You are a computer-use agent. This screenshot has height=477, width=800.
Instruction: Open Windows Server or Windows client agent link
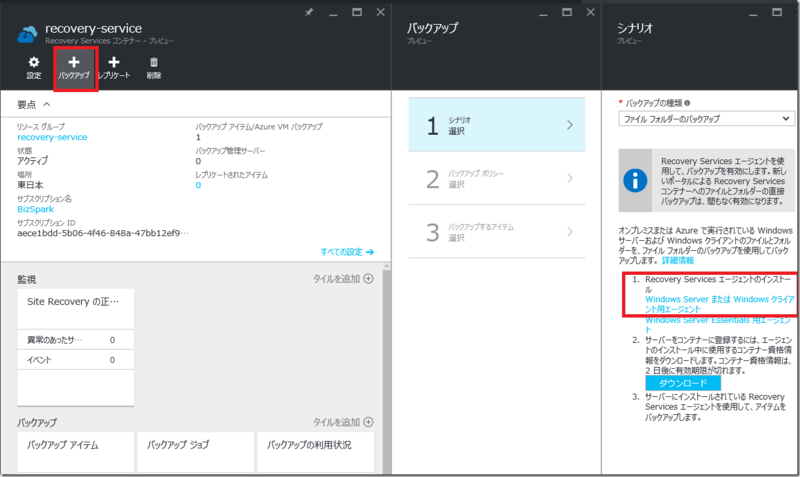[719, 304]
